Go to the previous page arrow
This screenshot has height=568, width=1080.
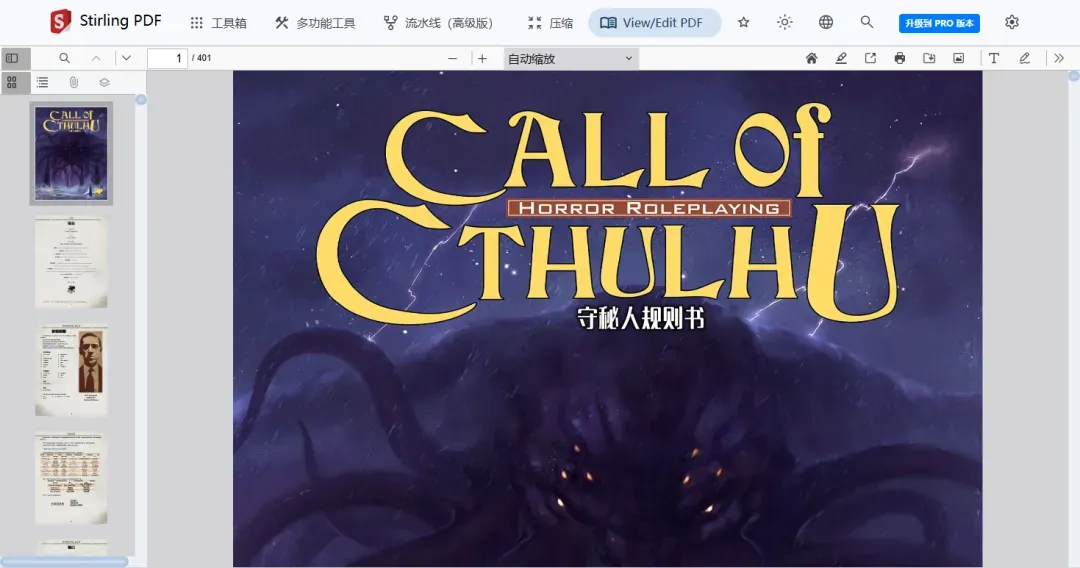[96, 59]
